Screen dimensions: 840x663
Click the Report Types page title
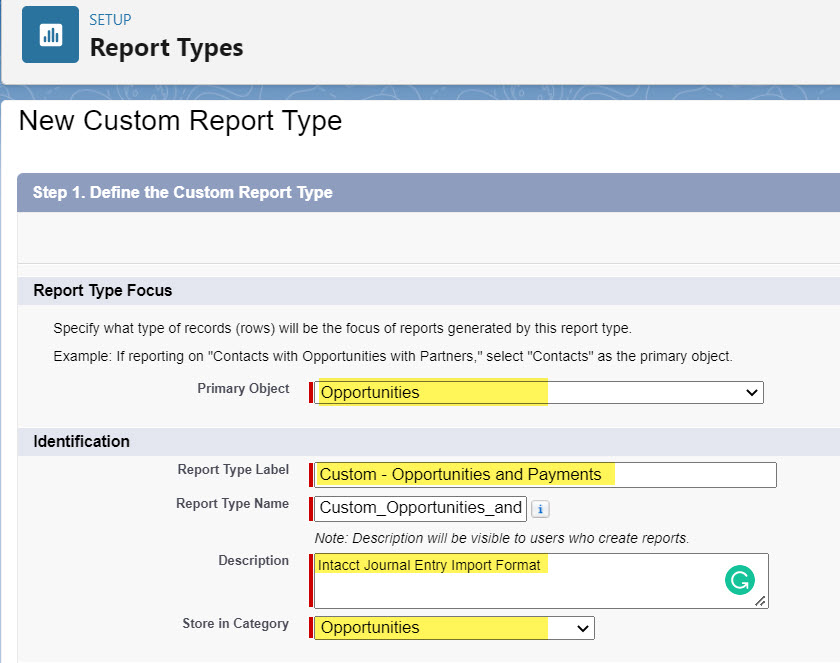coord(166,47)
